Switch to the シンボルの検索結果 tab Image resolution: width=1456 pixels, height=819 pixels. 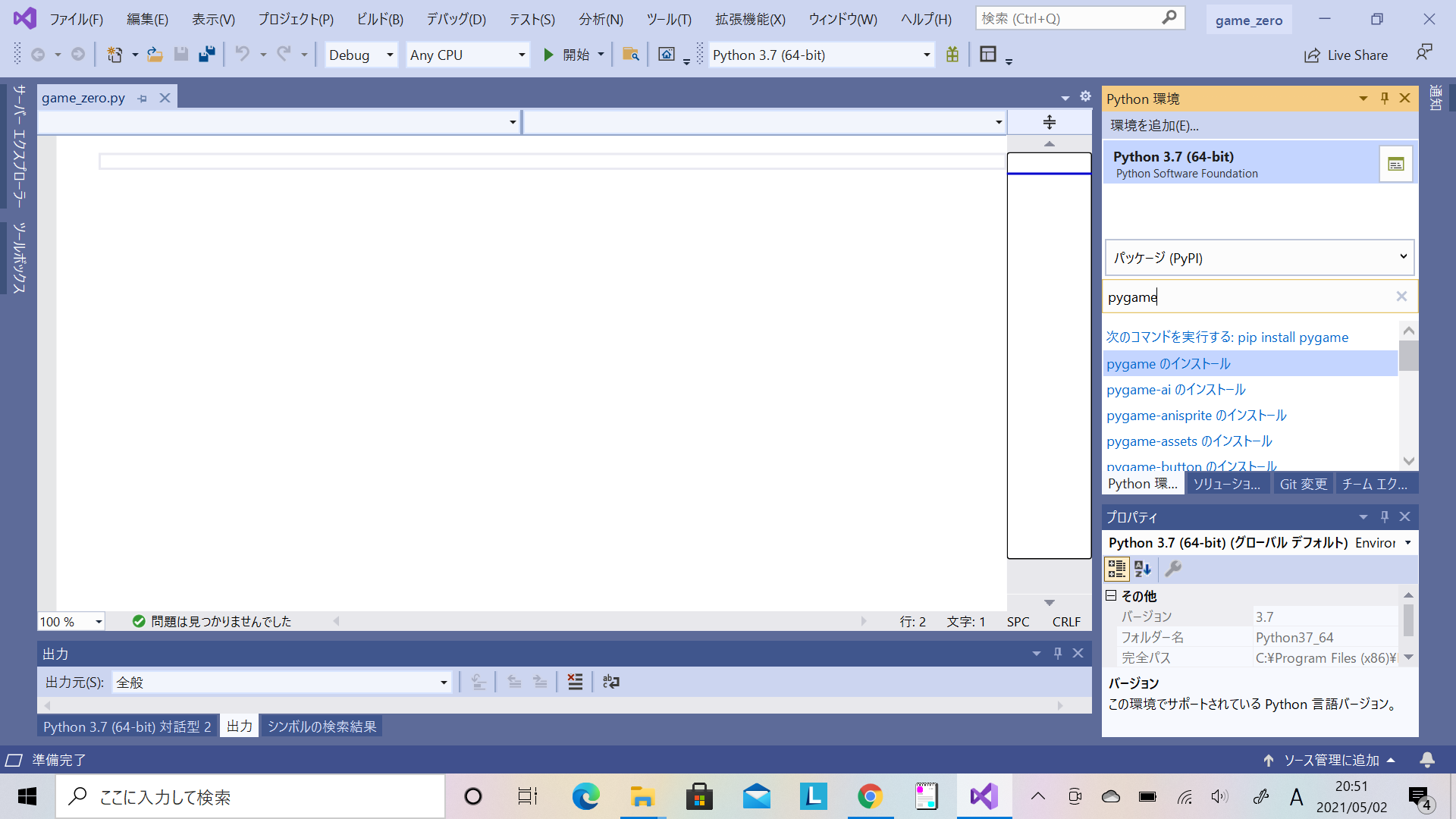click(322, 726)
